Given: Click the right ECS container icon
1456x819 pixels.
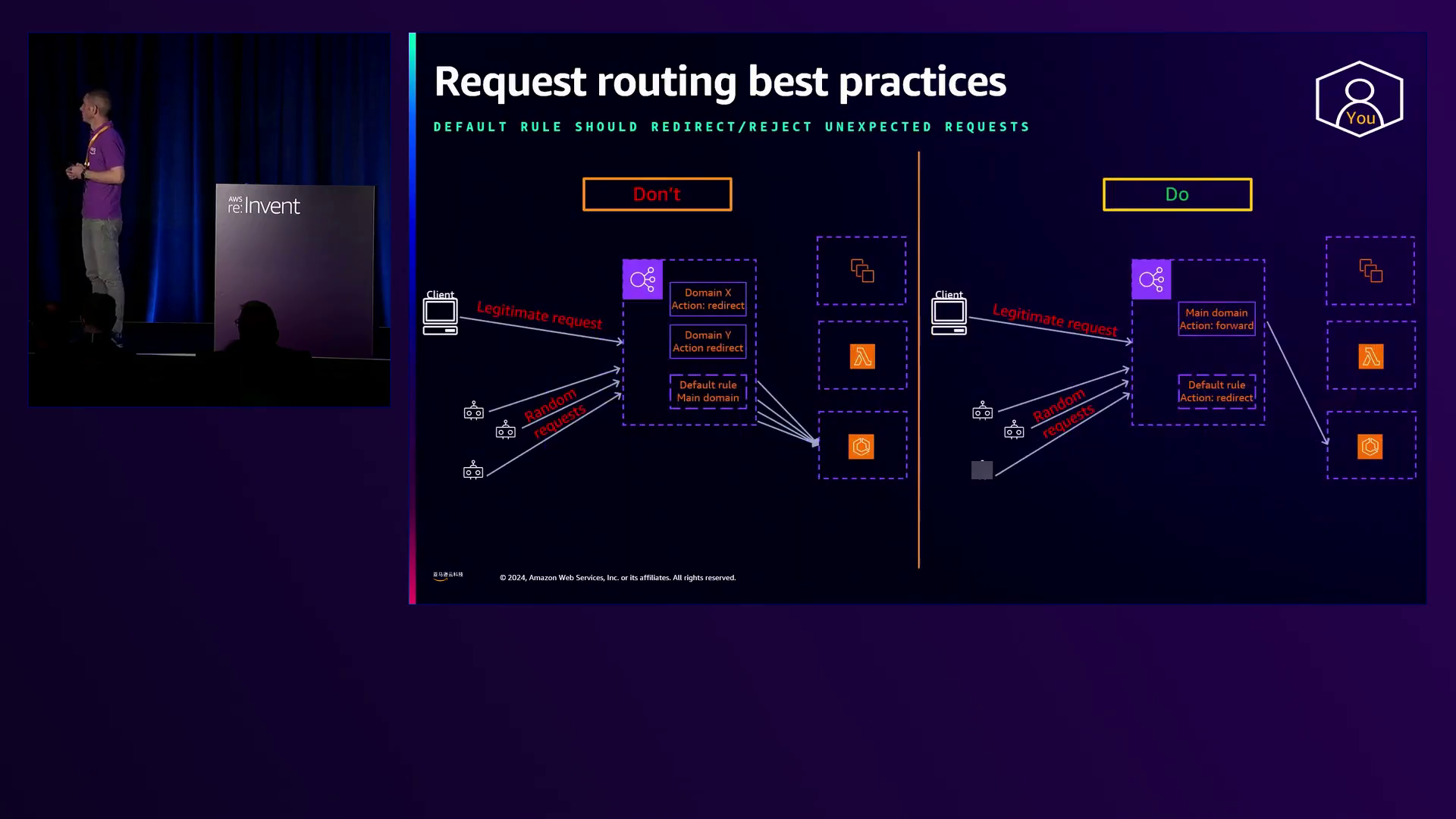Looking at the screenshot, I should click(1370, 447).
